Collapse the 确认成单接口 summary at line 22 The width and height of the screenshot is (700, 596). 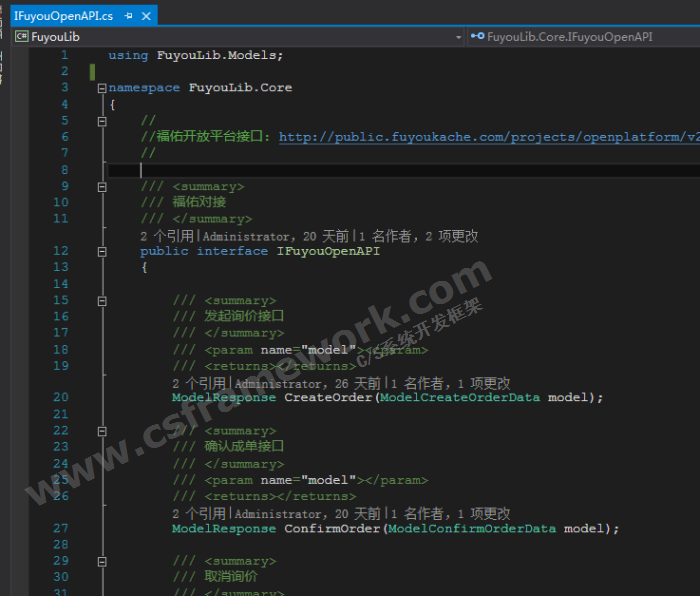coord(101,431)
